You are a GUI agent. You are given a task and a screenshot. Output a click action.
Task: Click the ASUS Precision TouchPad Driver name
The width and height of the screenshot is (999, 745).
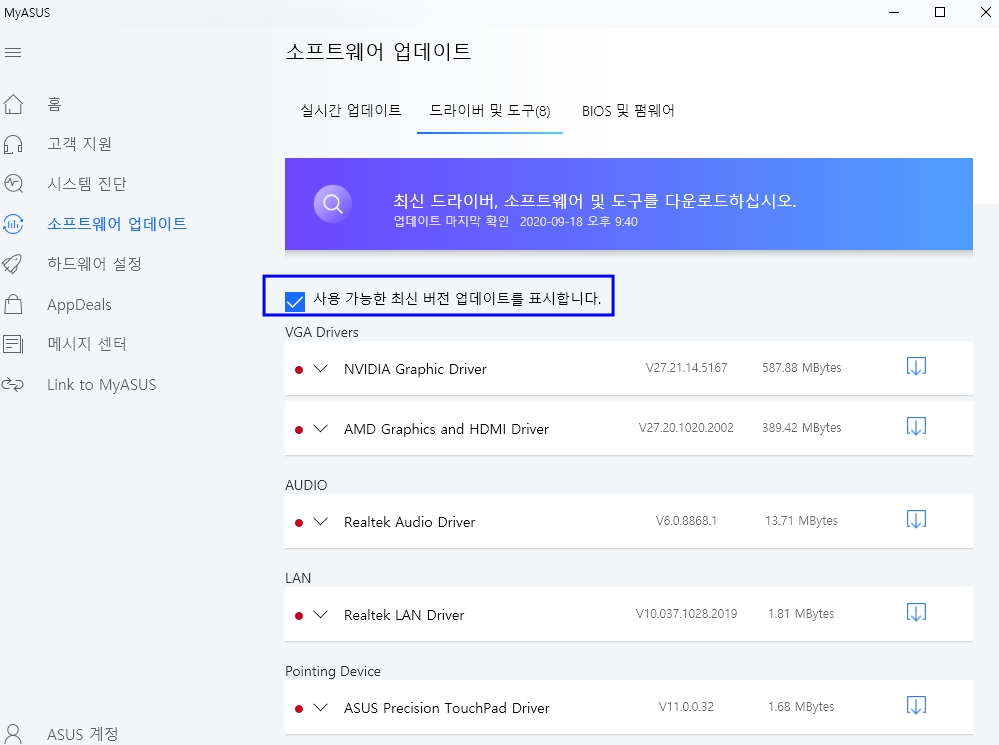(x=446, y=708)
